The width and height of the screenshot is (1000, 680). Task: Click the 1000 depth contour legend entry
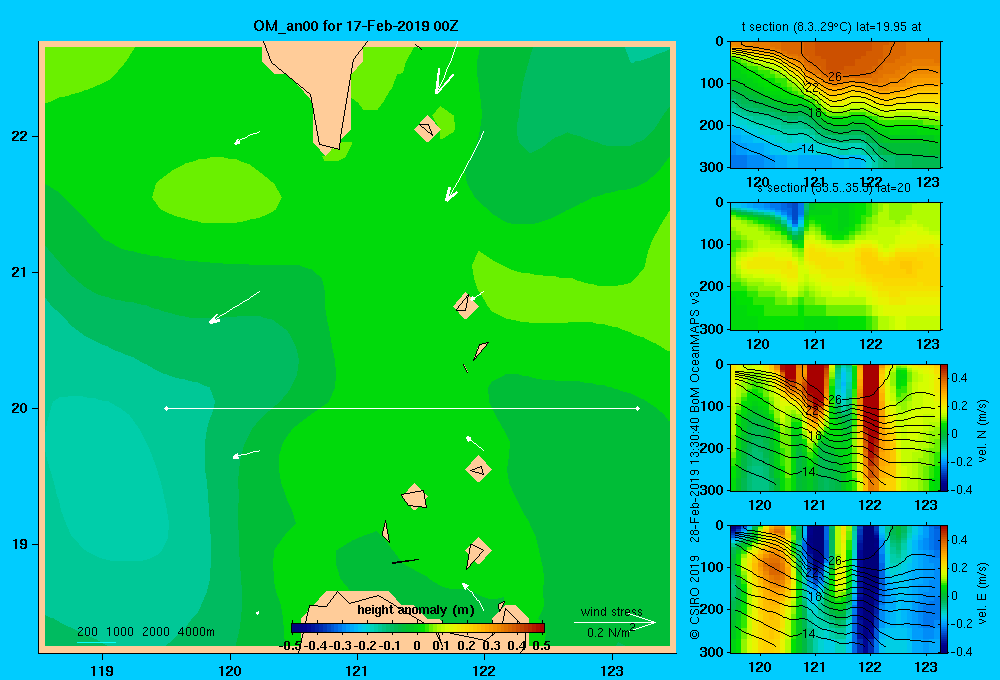pyautogui.click(x=120, y=632)
